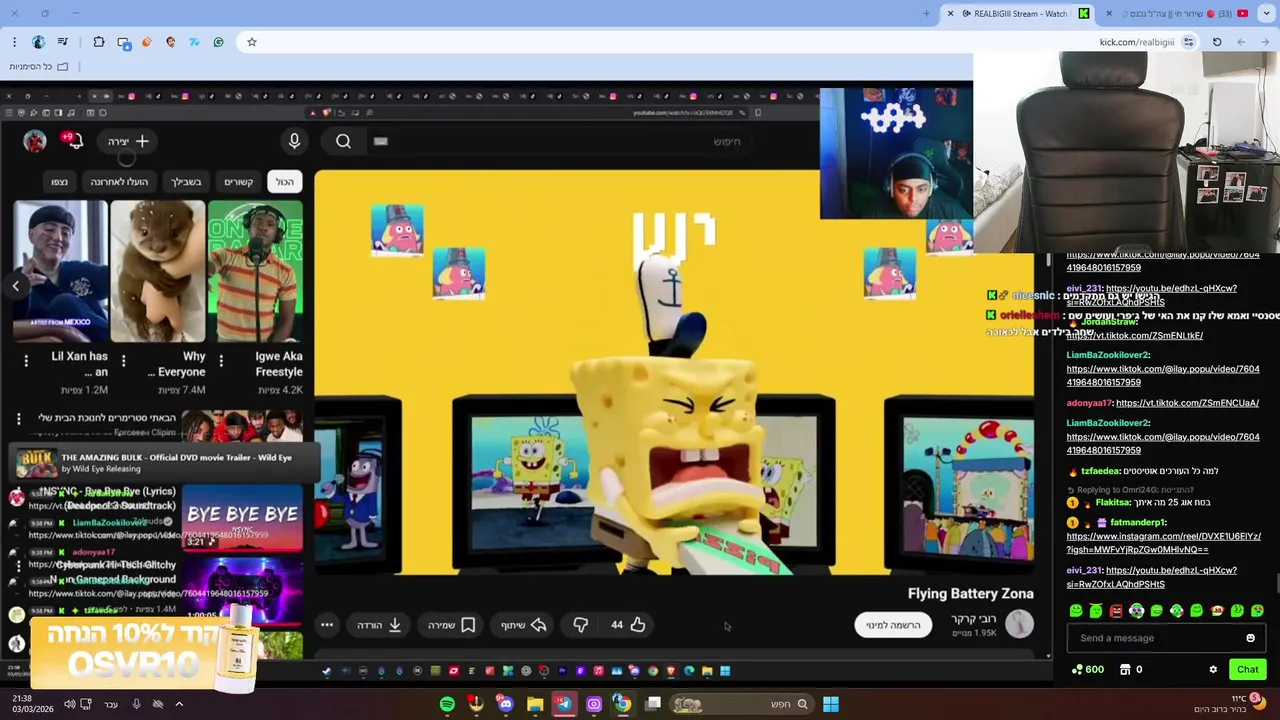Click the הרשמה למינוי subscribe button
Viewport: 1280px width, 720px height.
tap(893, 625)
